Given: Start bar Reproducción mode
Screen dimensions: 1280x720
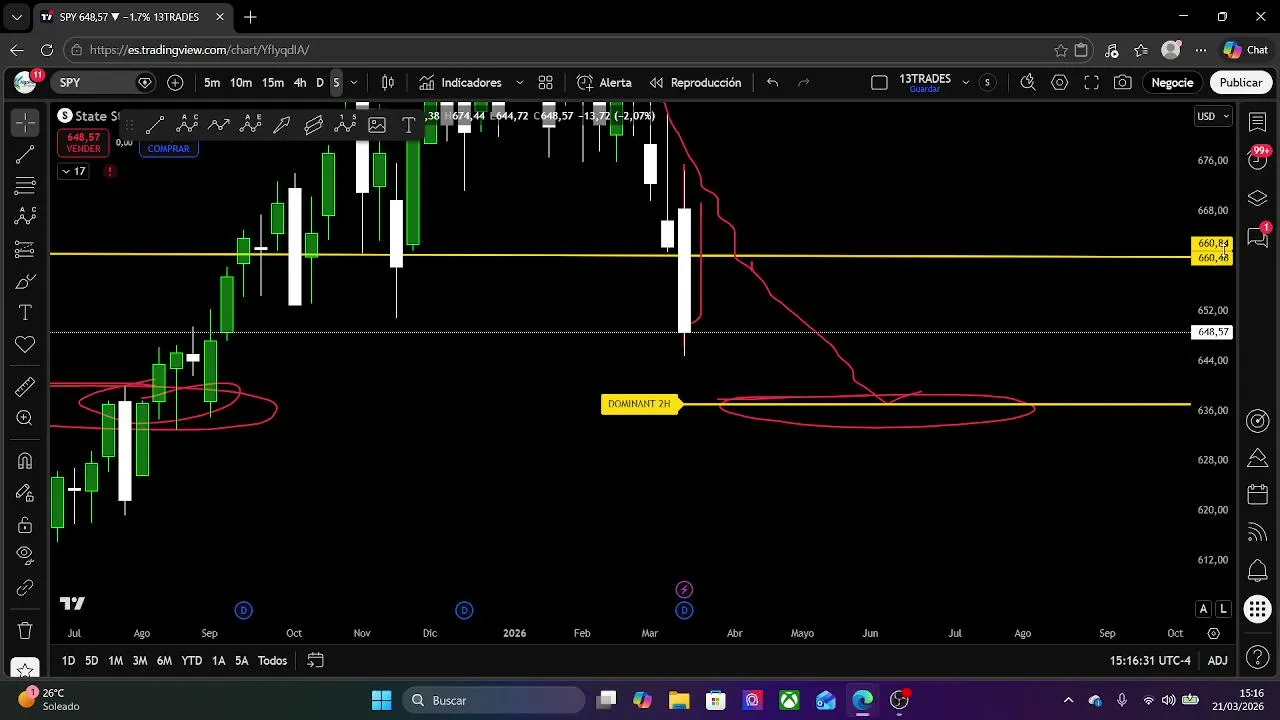Looking at the screenshot, I should click(x=695, y=83).
